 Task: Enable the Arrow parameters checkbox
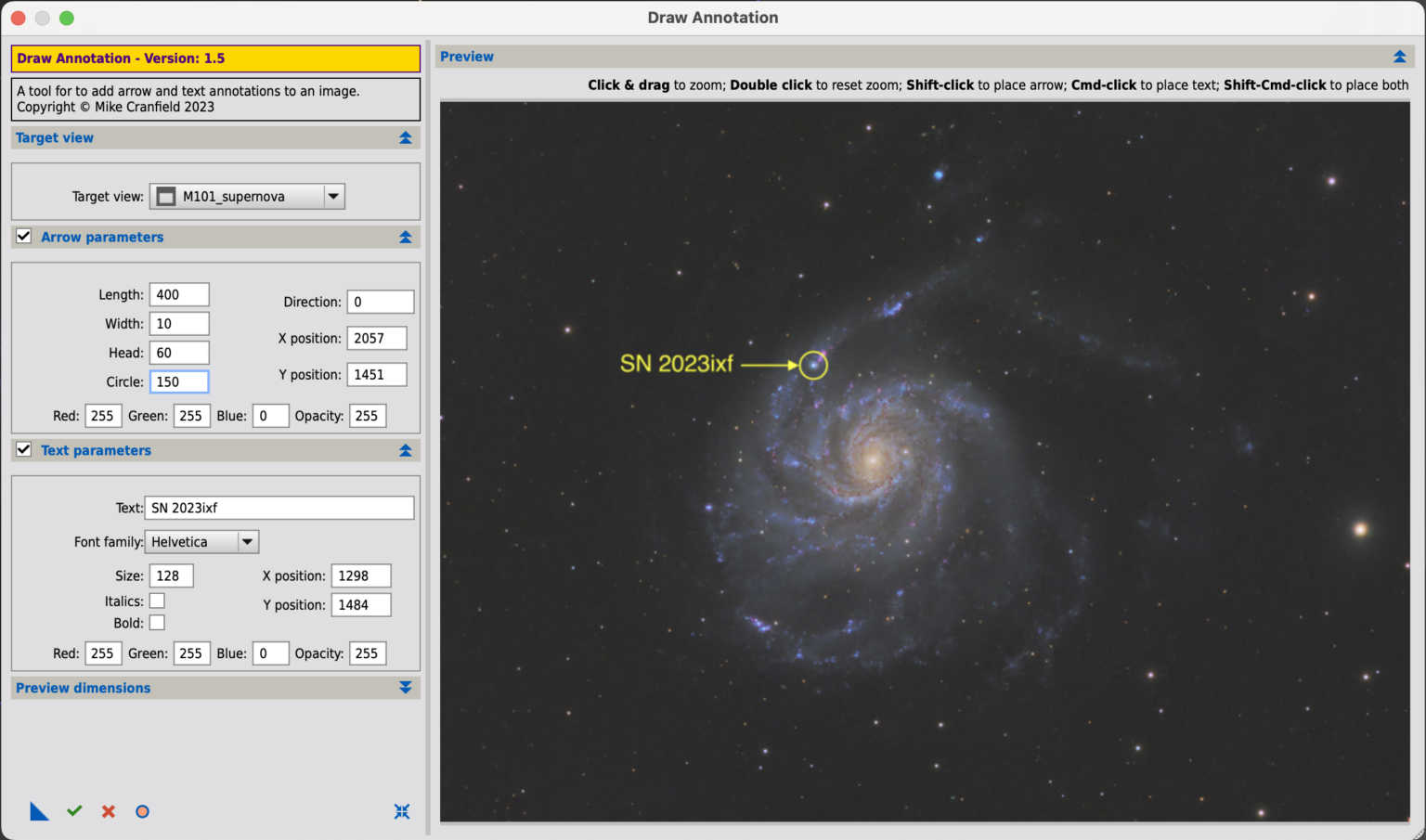click(23, 236)
